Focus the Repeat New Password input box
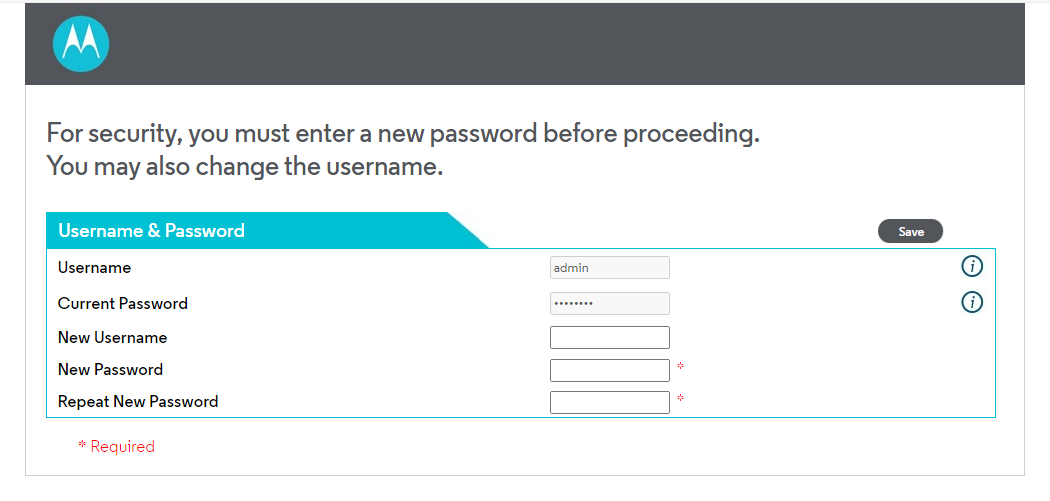The image size is (1050, 501). pyautogui.click(x=609, y=402)
